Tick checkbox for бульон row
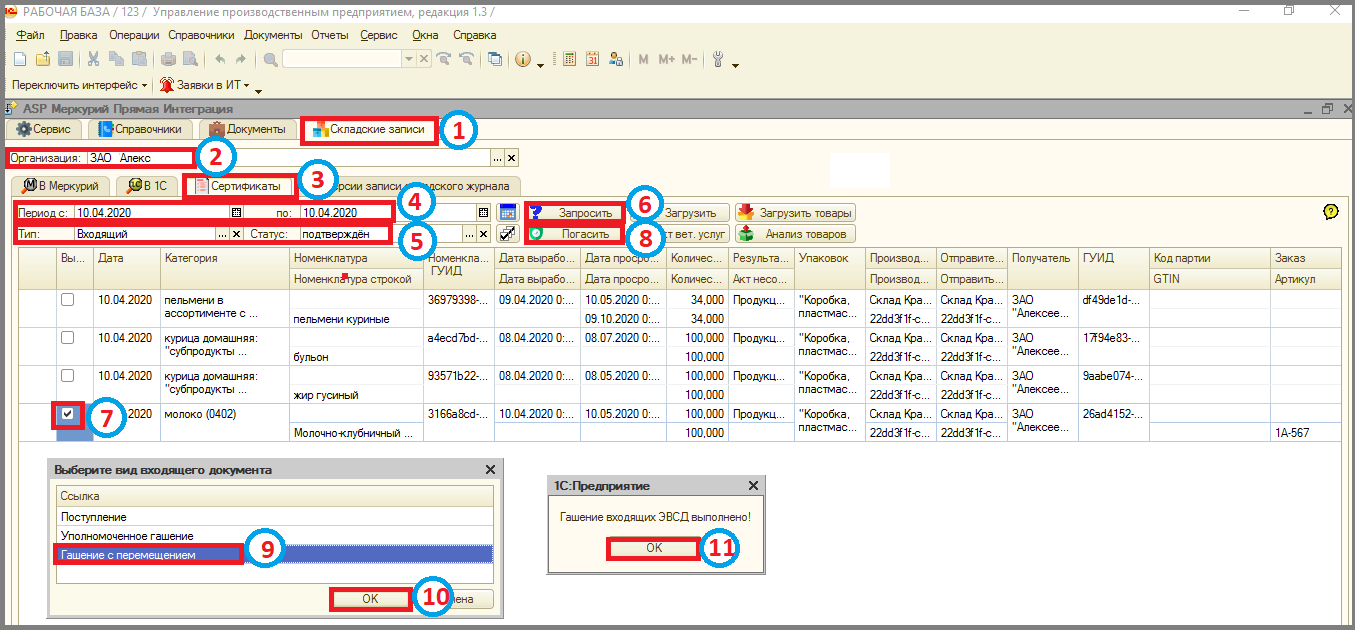The height and width of the screenshot is (630, 1355). 67,337
